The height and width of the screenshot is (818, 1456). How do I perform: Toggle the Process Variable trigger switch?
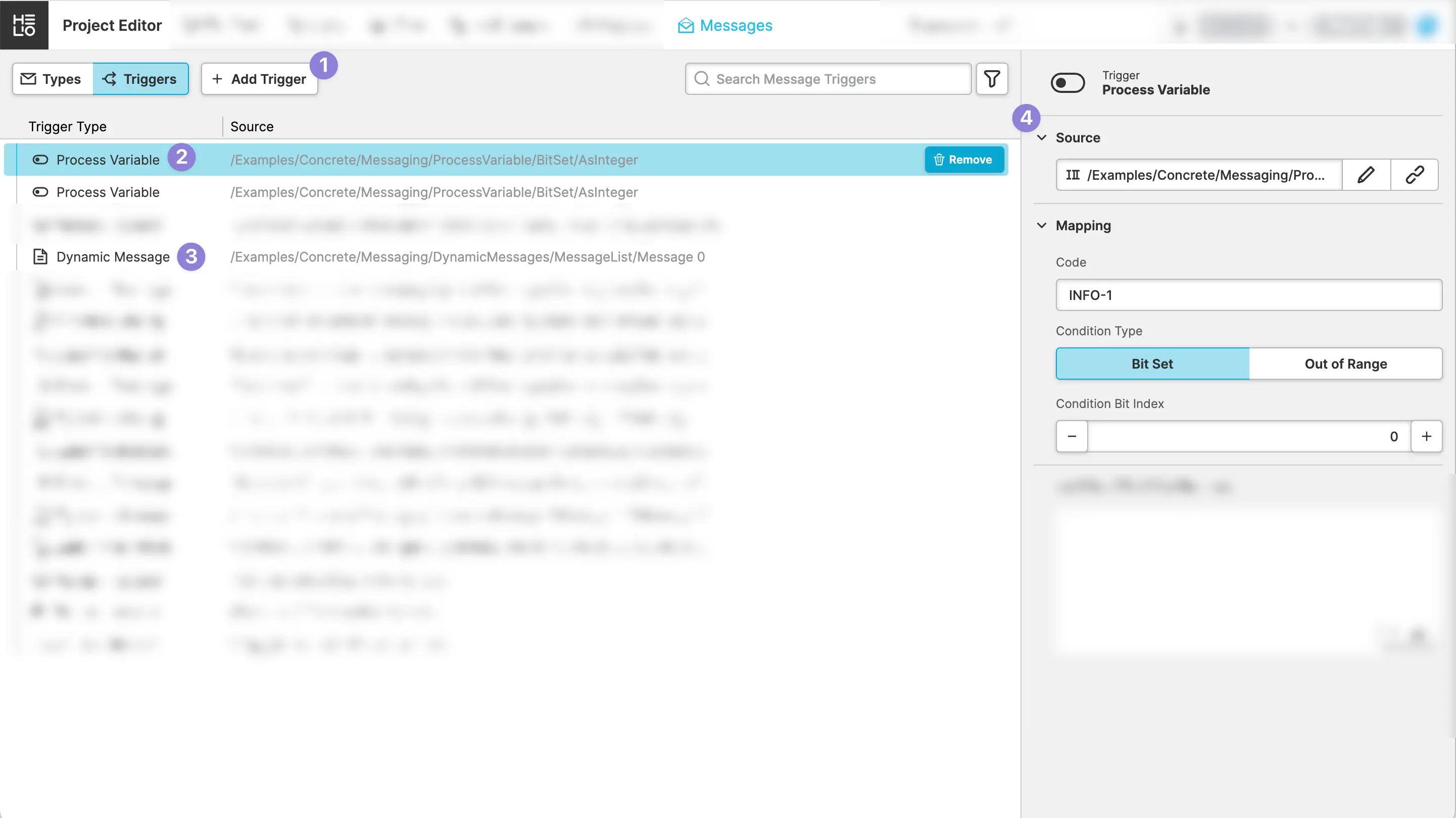1067,83
